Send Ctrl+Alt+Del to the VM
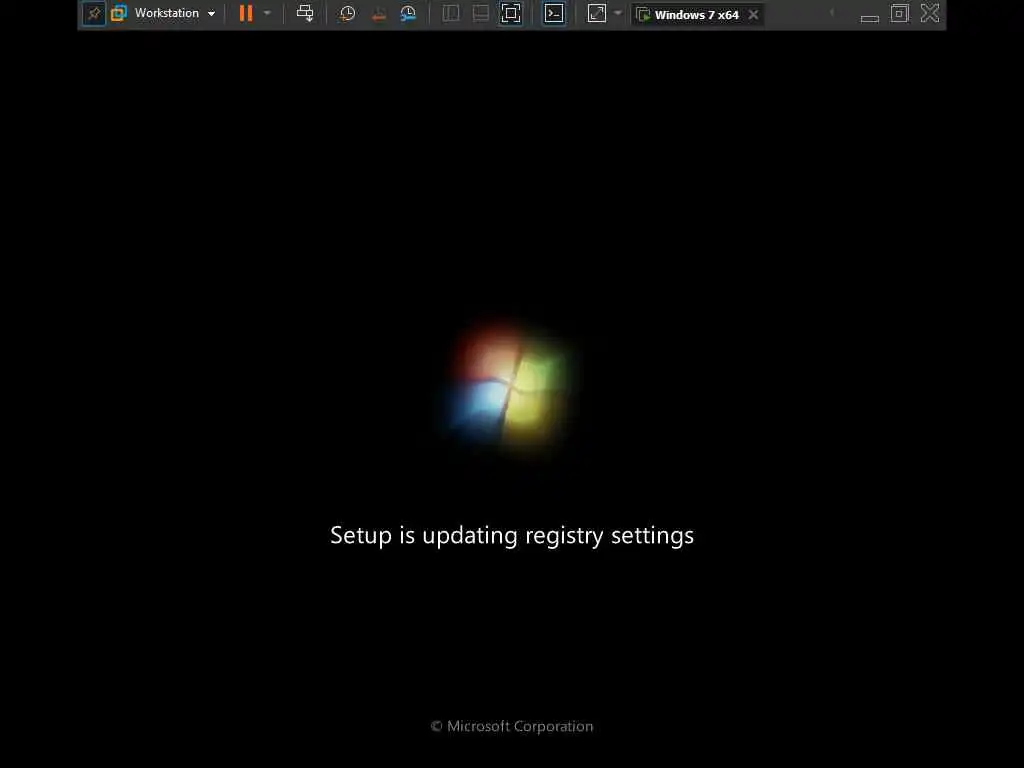The height and width of the screenshot is (768, 1024). click(305, 13)
